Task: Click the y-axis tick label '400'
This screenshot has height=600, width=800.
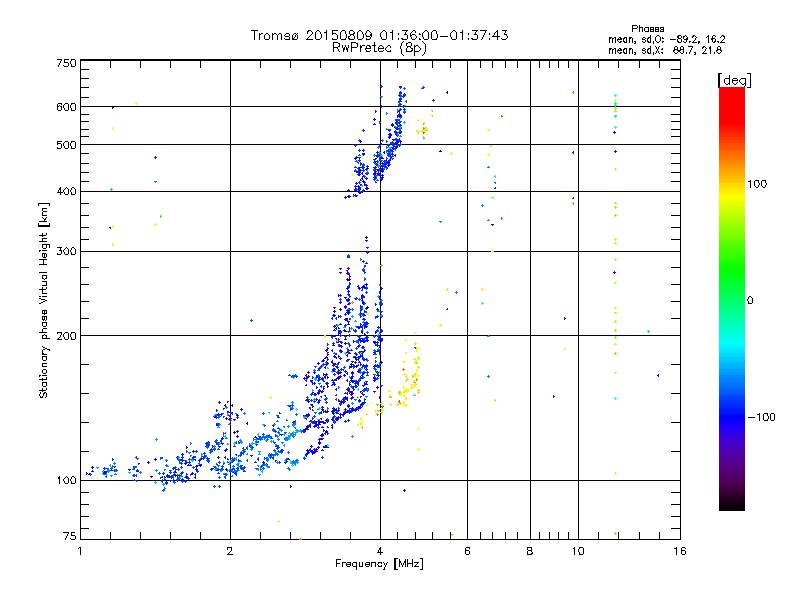Action: [67, 191]
